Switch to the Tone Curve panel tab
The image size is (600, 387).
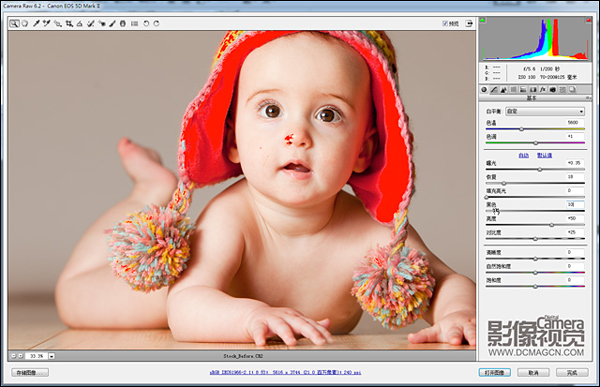tap(494, 90)
